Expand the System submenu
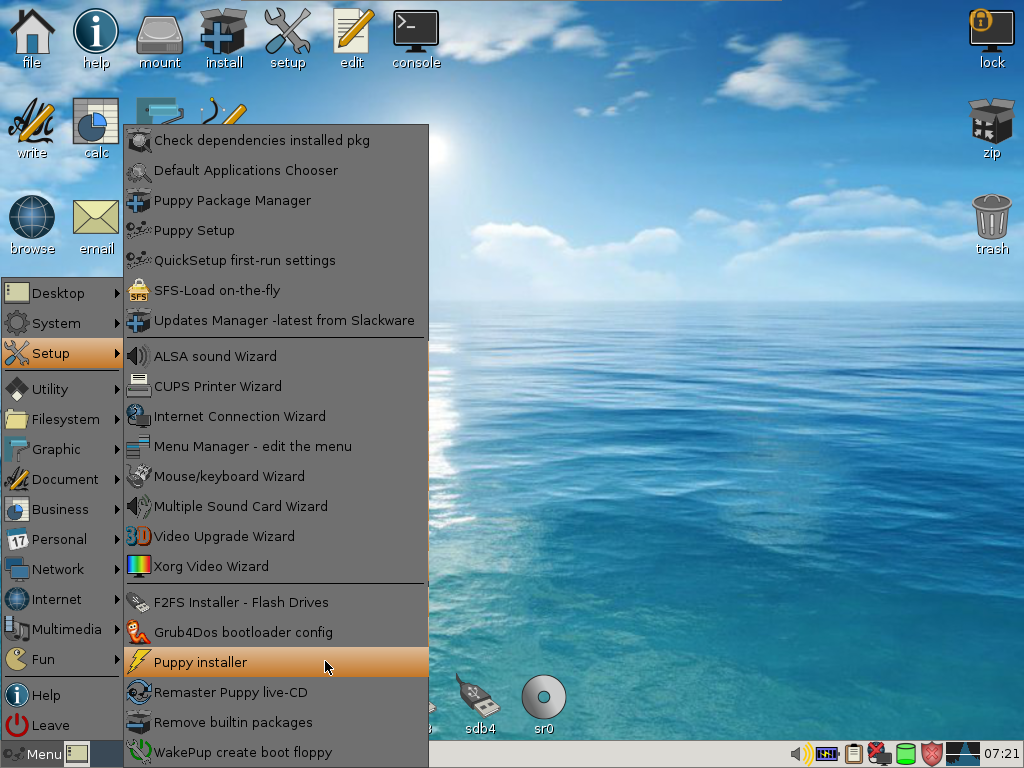 (x=62, y=323)
